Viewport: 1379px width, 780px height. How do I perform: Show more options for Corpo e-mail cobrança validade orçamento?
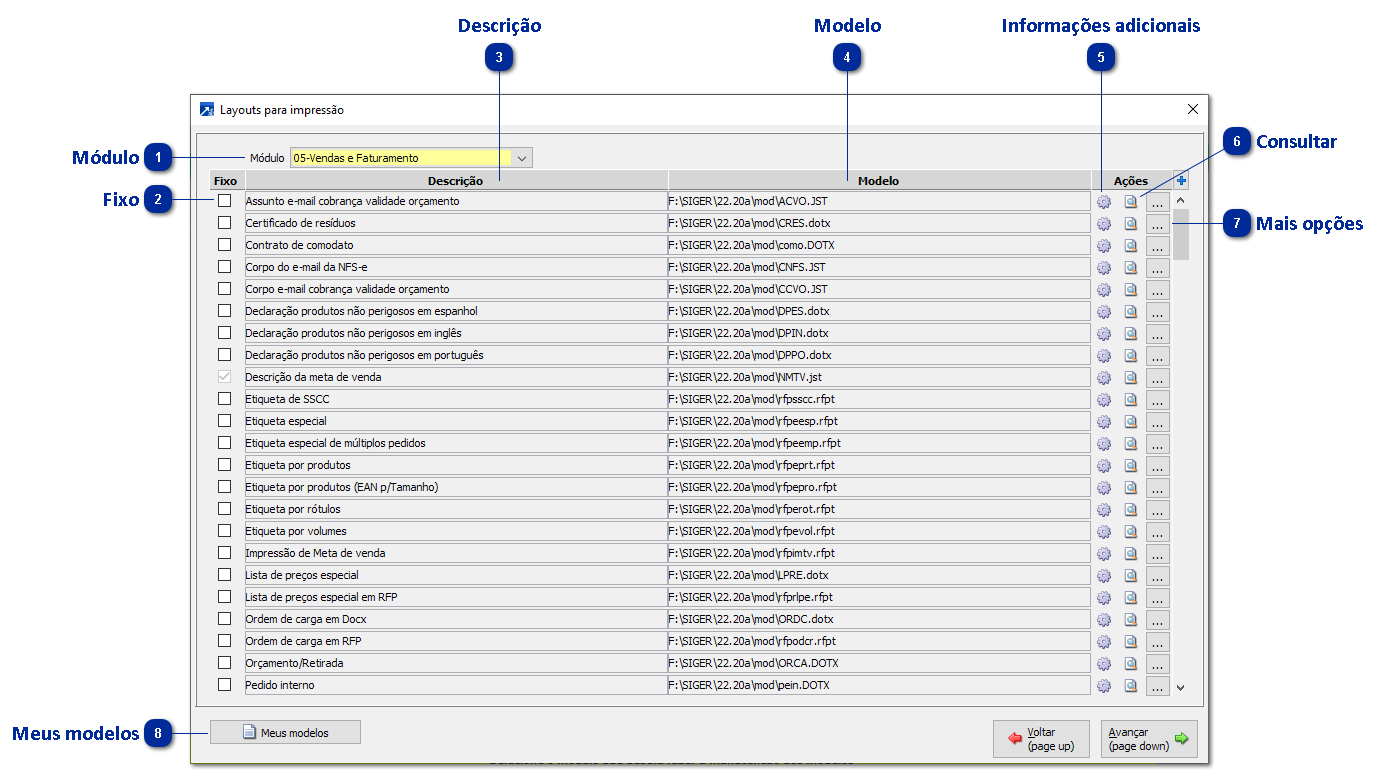[1157, 290]
